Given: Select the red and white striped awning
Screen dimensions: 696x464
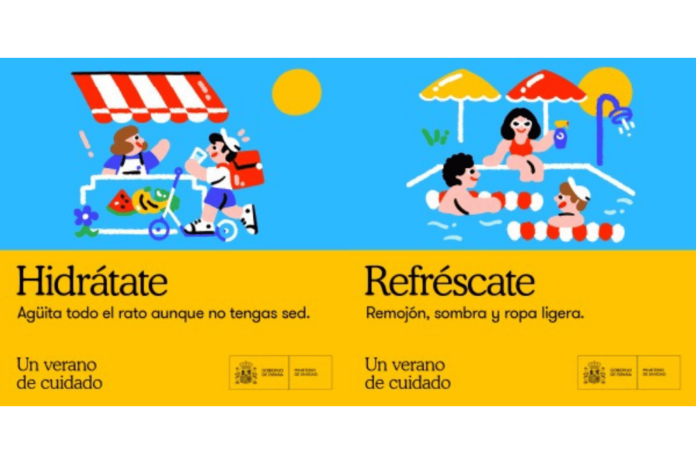Looking at the screenshot, I should coord(150,98).
